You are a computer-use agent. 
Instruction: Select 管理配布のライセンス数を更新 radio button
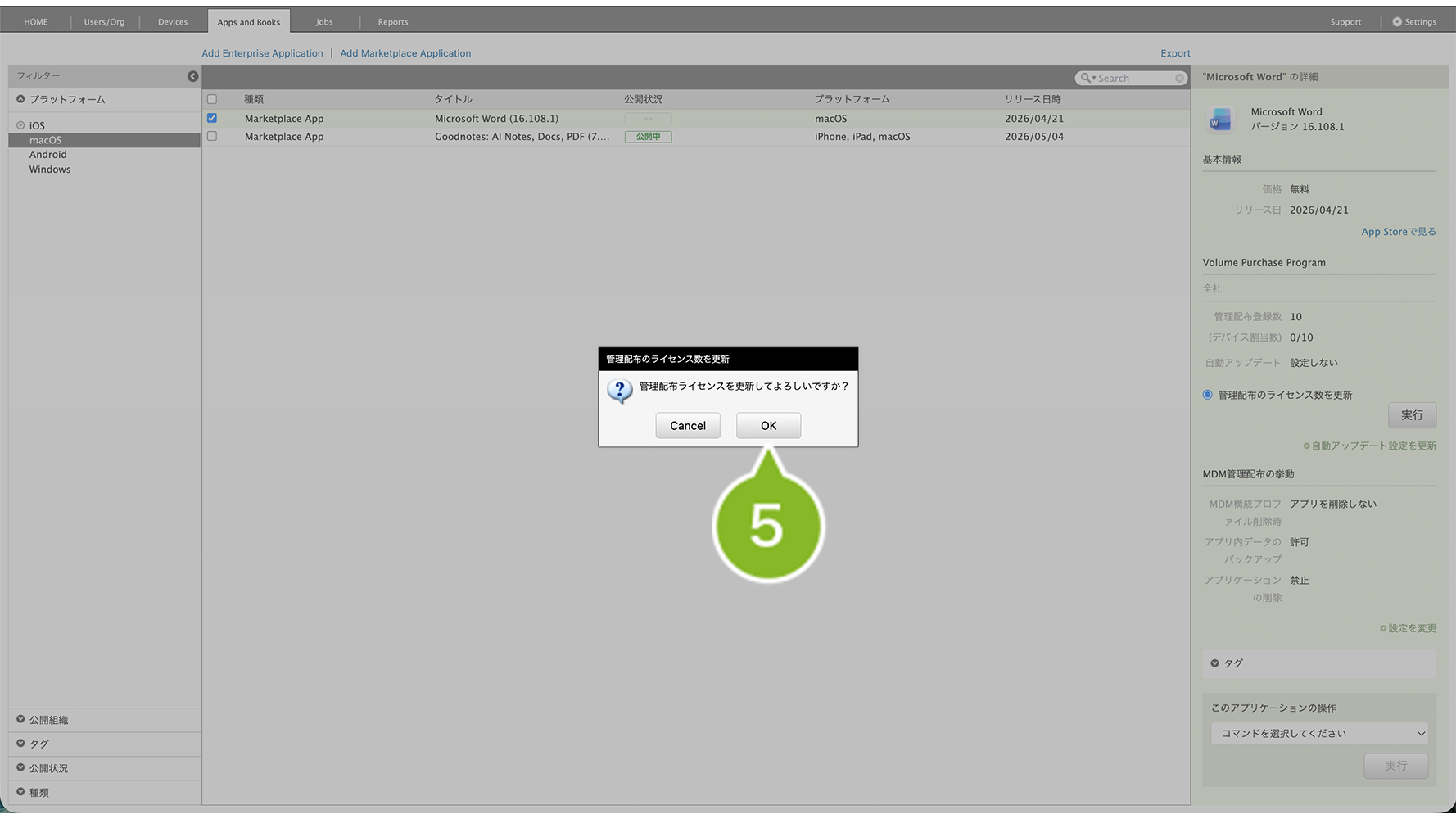point(1207,395)
